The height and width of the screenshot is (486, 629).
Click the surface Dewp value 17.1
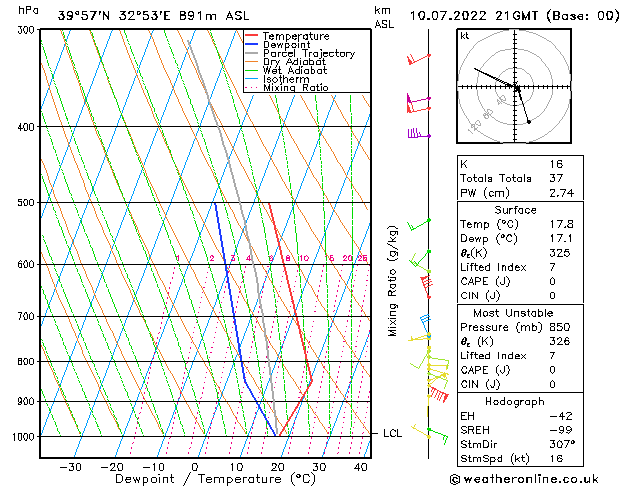pyautogui.click(x=561, y=238)
